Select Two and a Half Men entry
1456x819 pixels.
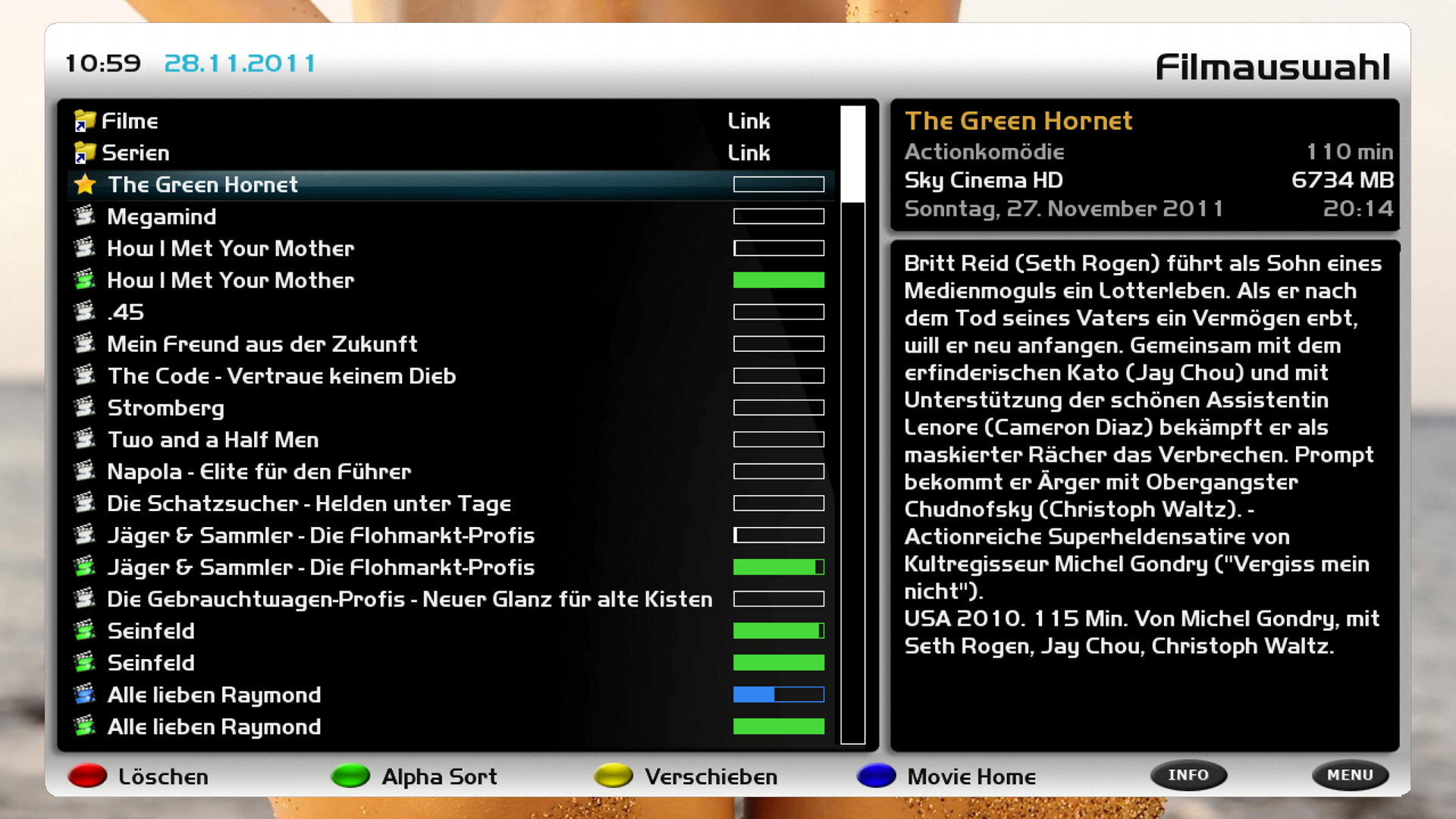212,440
